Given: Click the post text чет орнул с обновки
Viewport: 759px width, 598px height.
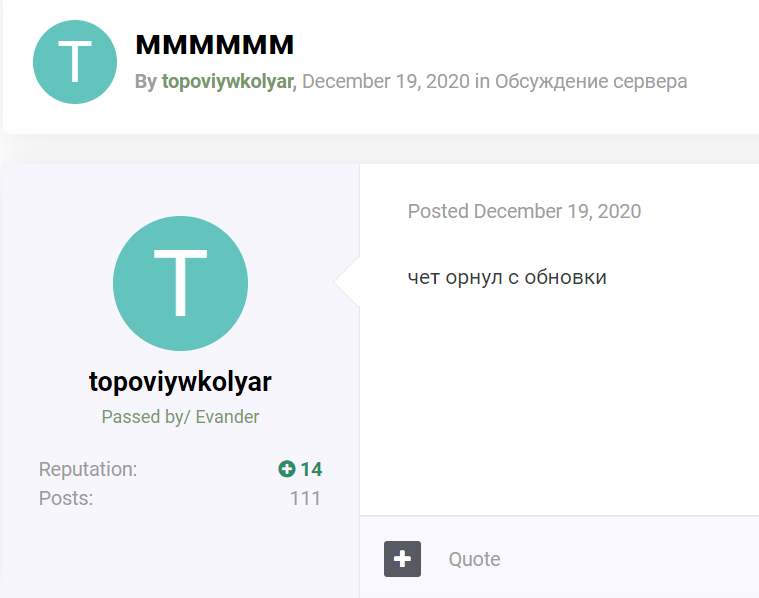Looking at the screenshot, I should (507, 277).
